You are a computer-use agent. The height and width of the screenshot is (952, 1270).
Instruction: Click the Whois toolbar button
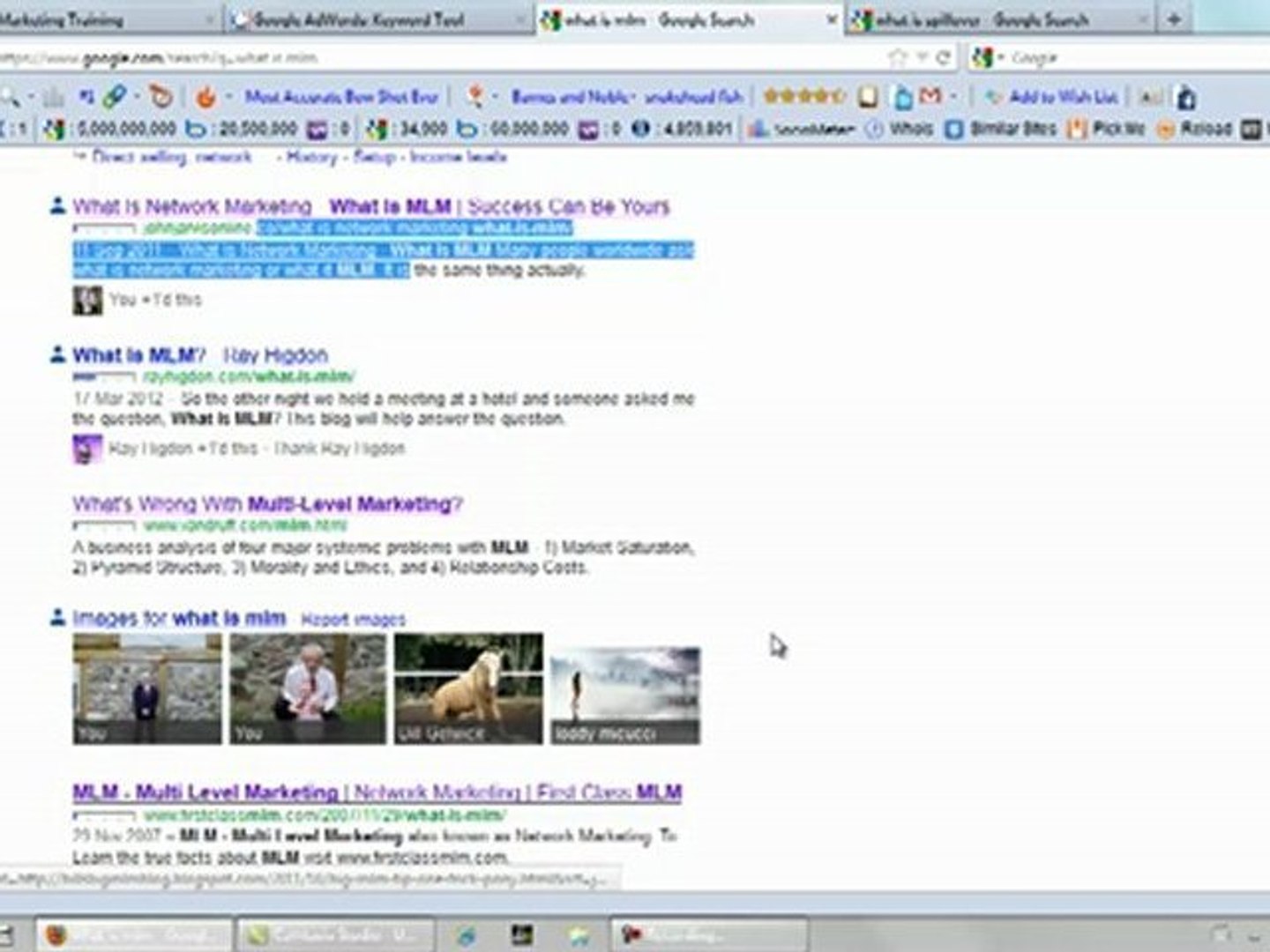(899, 130)
